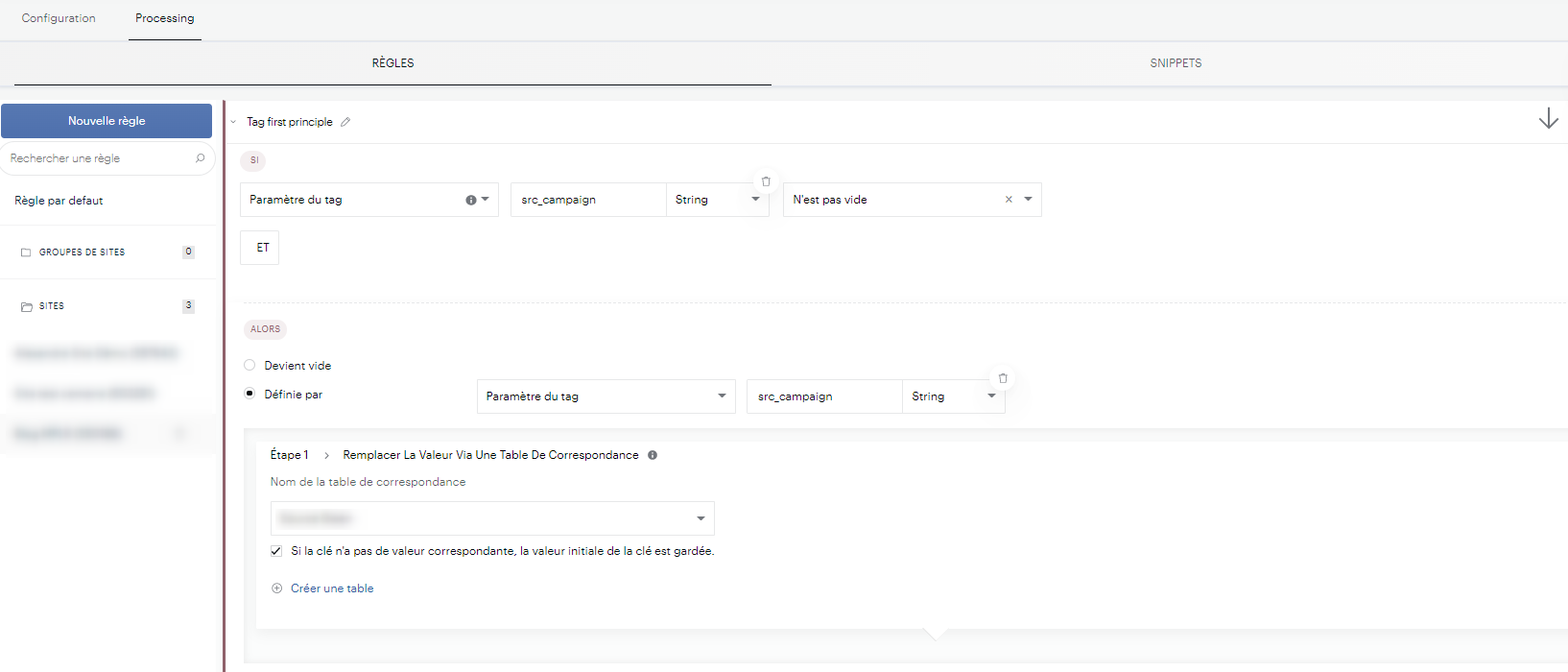1568x672 pixels.
Task: Delete the ALORS definition with trash icon
Action: pos(1003,378)
